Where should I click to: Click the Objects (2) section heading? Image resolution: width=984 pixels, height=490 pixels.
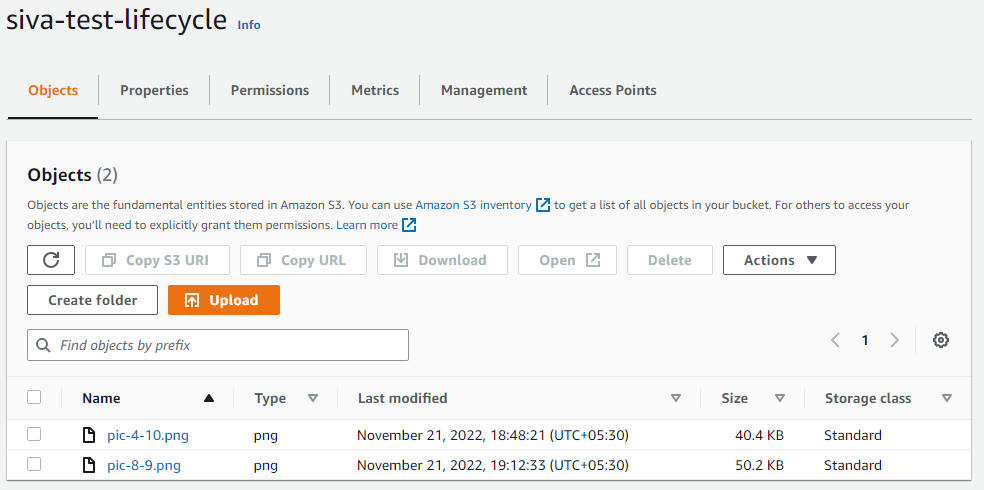[72, 175]
